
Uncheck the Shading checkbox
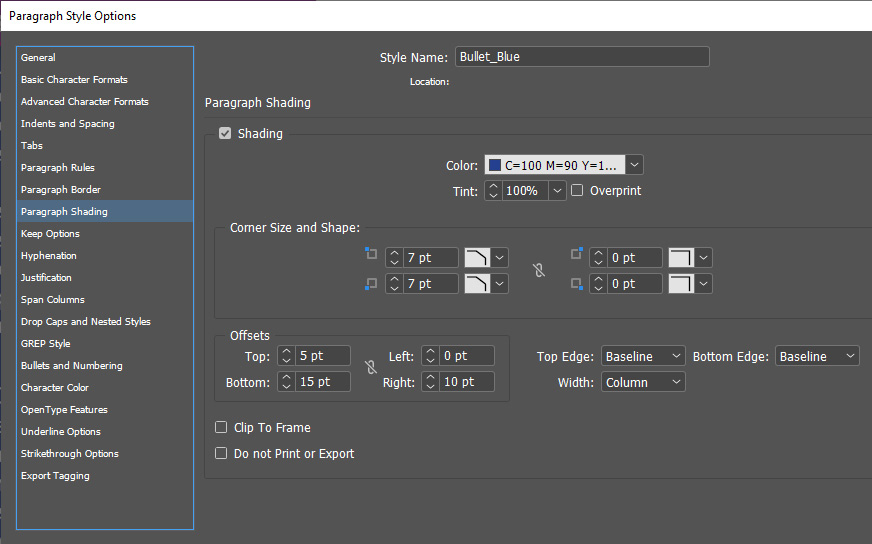tap(225, 133)
